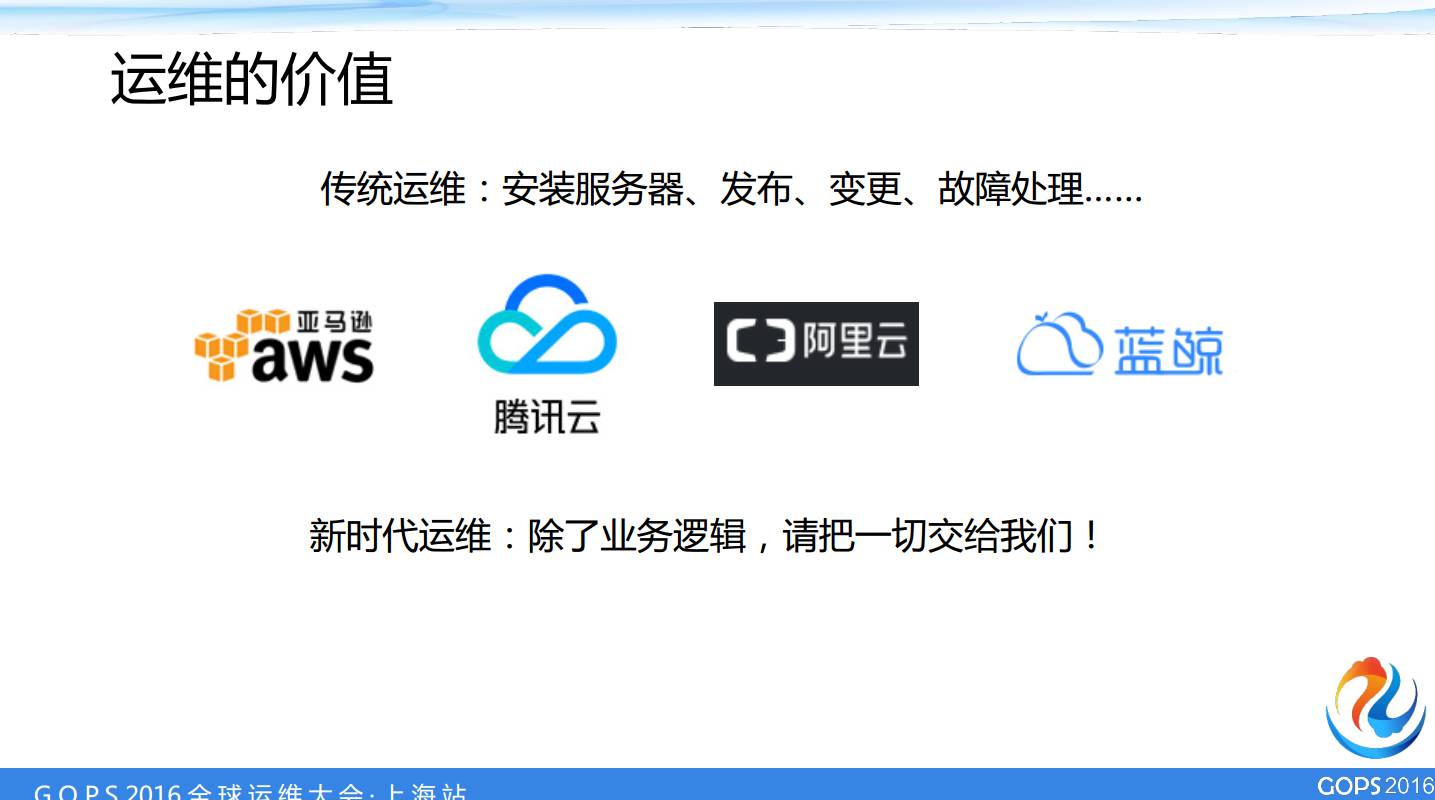
Task: Select the slide title 运维的价值
Action: click(251, 80)
